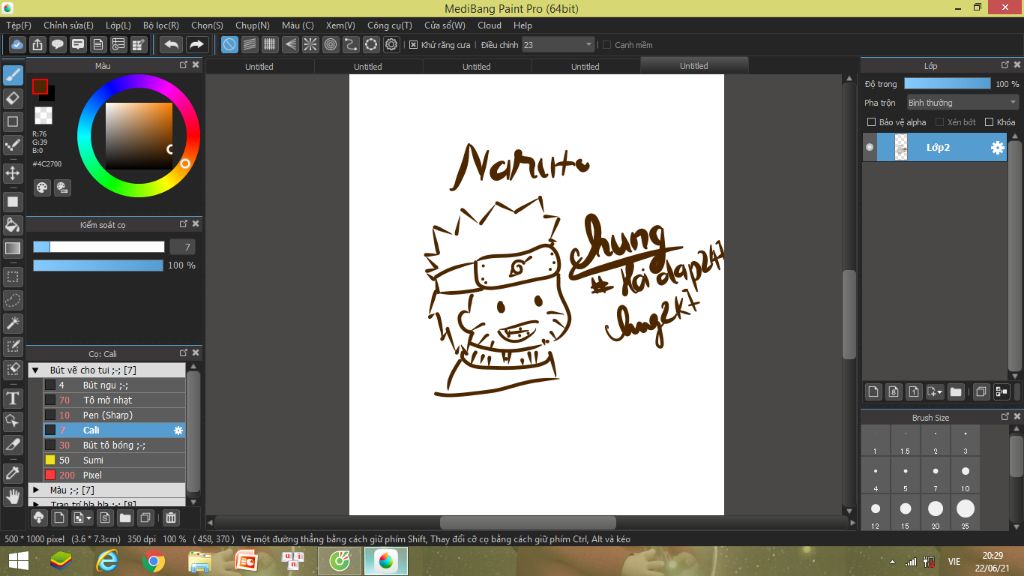Open the Tệp(F) menu
This screenshot has height=576, width=1024.
coord(19,25)
